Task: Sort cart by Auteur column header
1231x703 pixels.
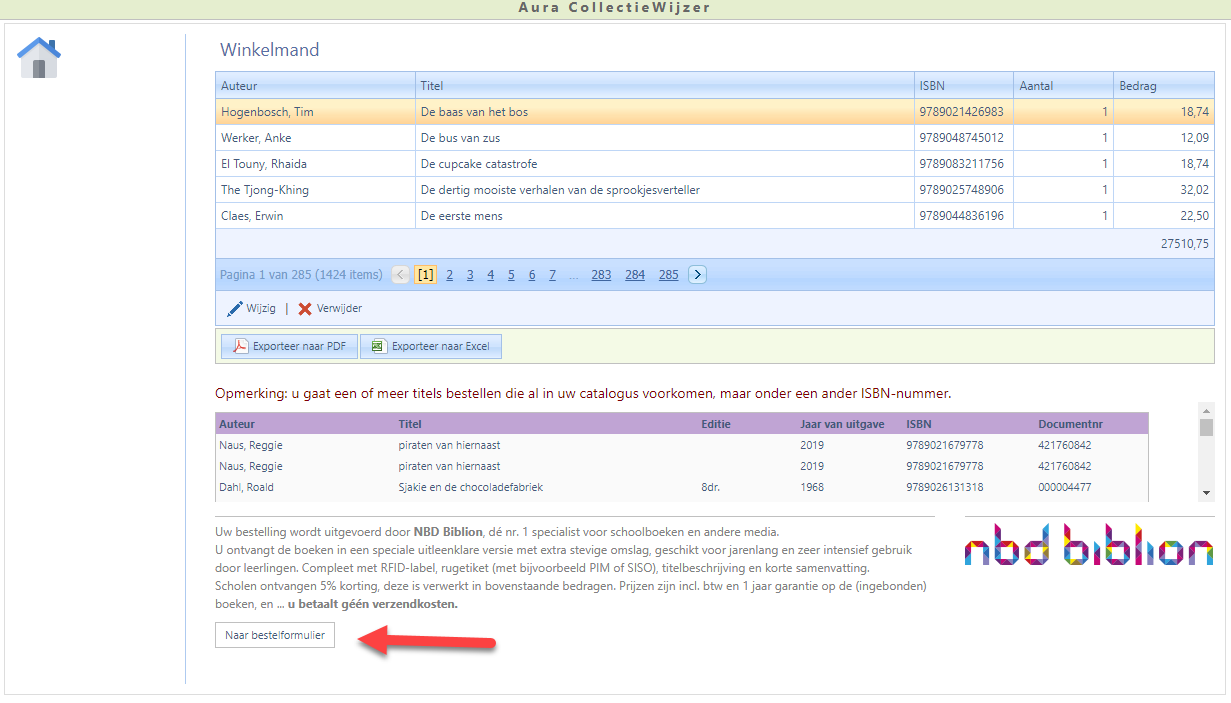Action: (239, 86)
